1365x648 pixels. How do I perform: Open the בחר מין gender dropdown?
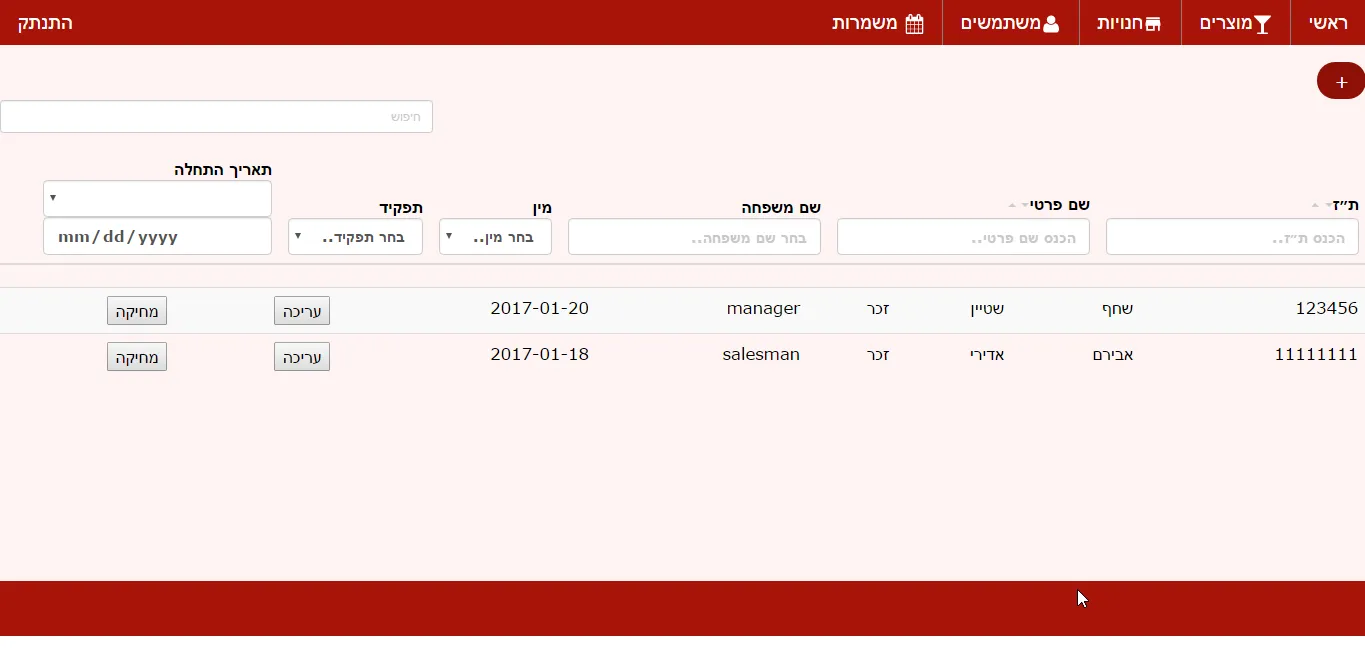495,237
